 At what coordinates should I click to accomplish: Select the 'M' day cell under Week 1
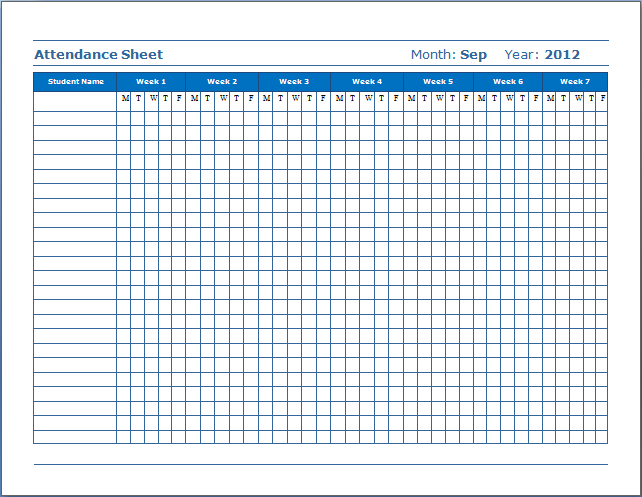pyautogui.click(x=124, y=101)
